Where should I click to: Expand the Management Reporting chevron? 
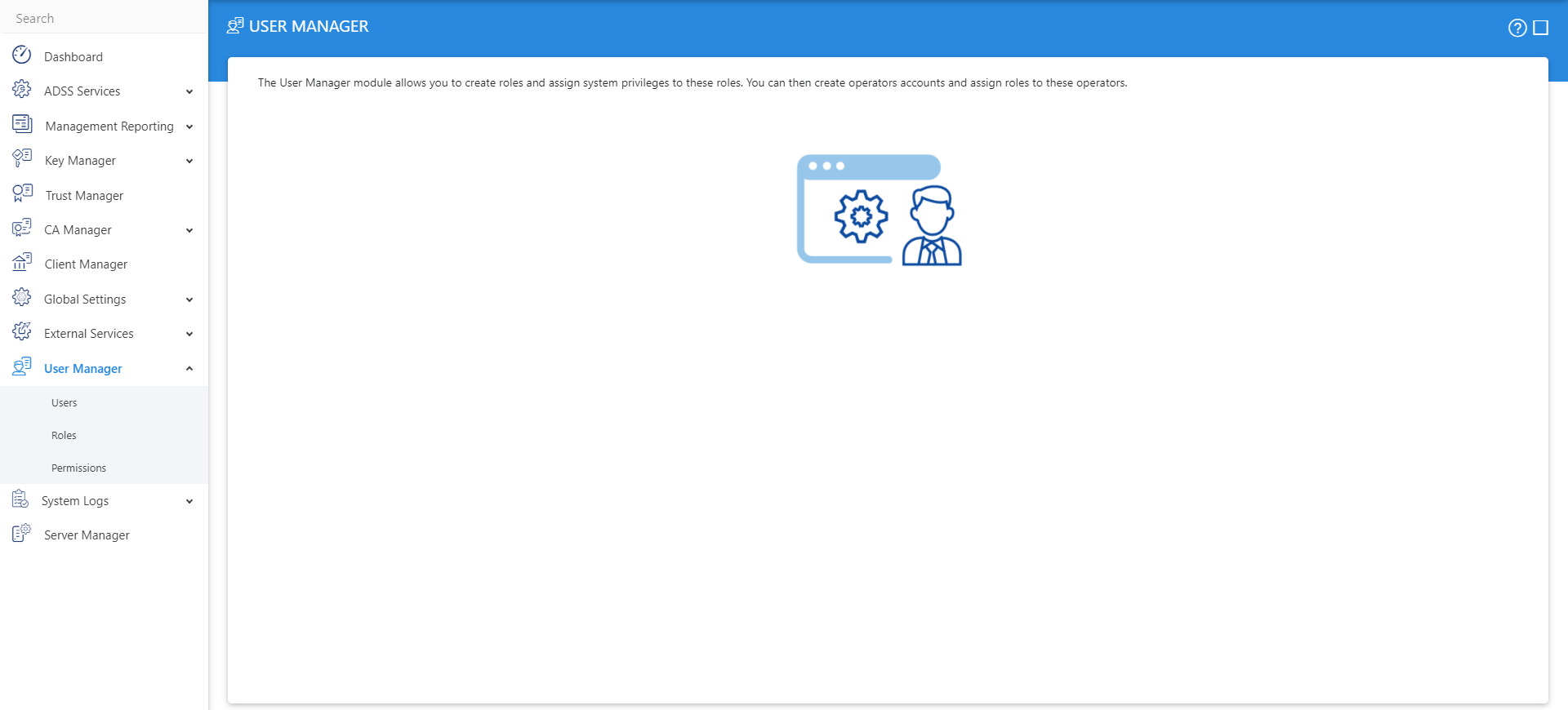(189, 126)
